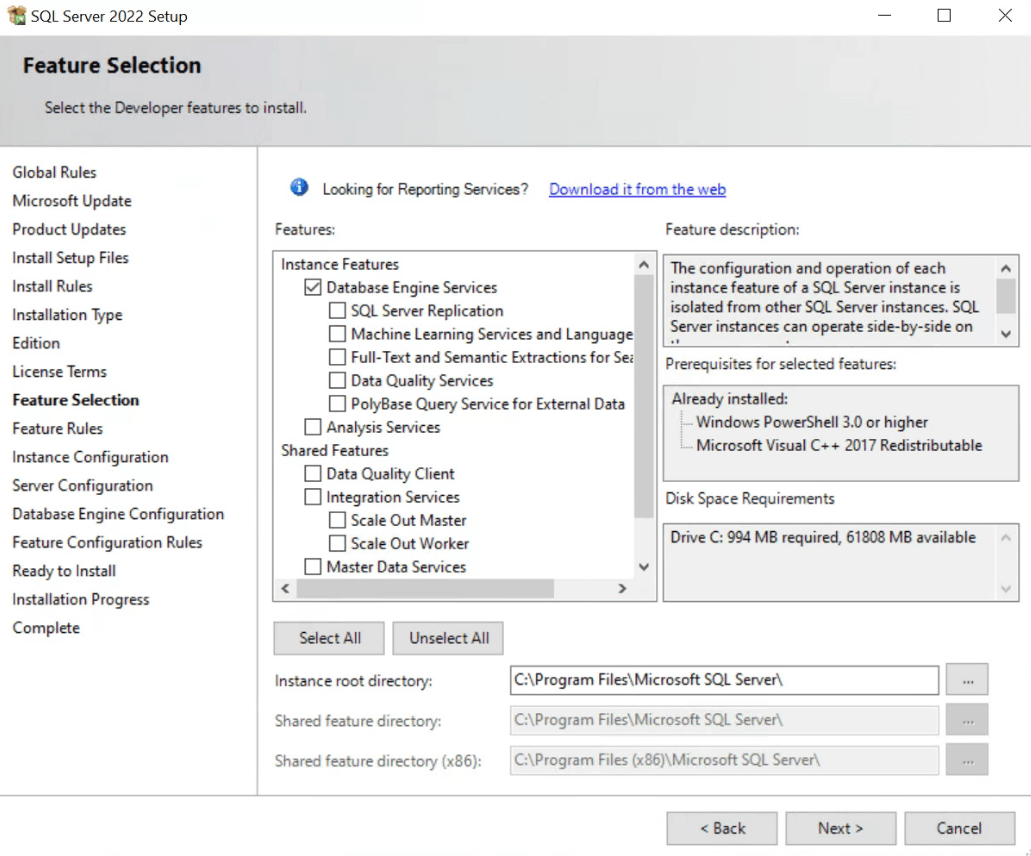Tick the Scale Out Master checkbox
1031x856 pixels.
point(337,520)
